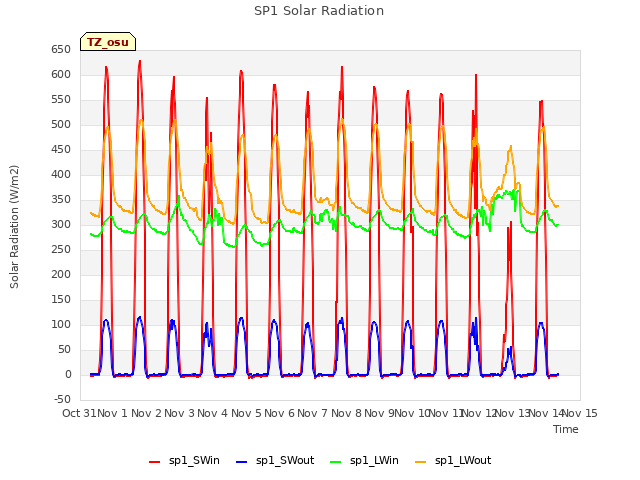640x480 pixels.
Task: Click the Time axis label
Action: (566, 429)
